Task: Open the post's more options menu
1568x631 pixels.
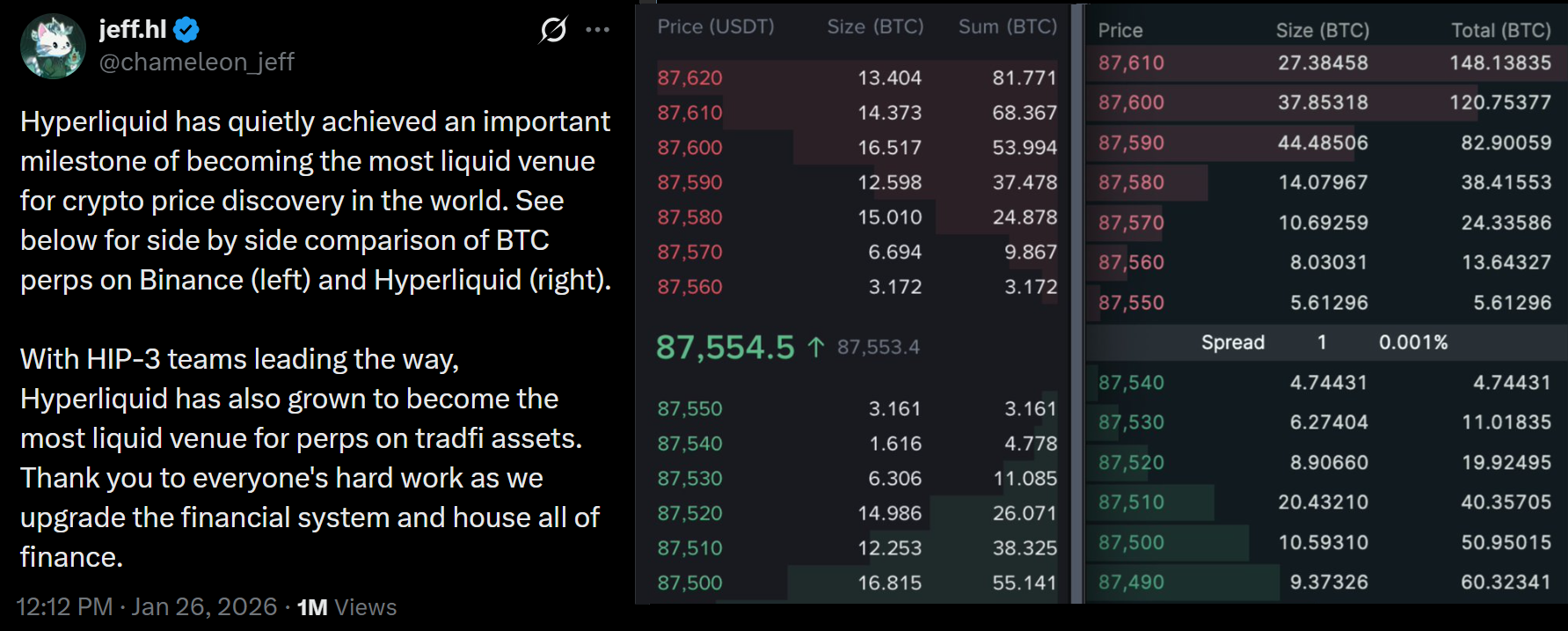Action: coord(598,29)
